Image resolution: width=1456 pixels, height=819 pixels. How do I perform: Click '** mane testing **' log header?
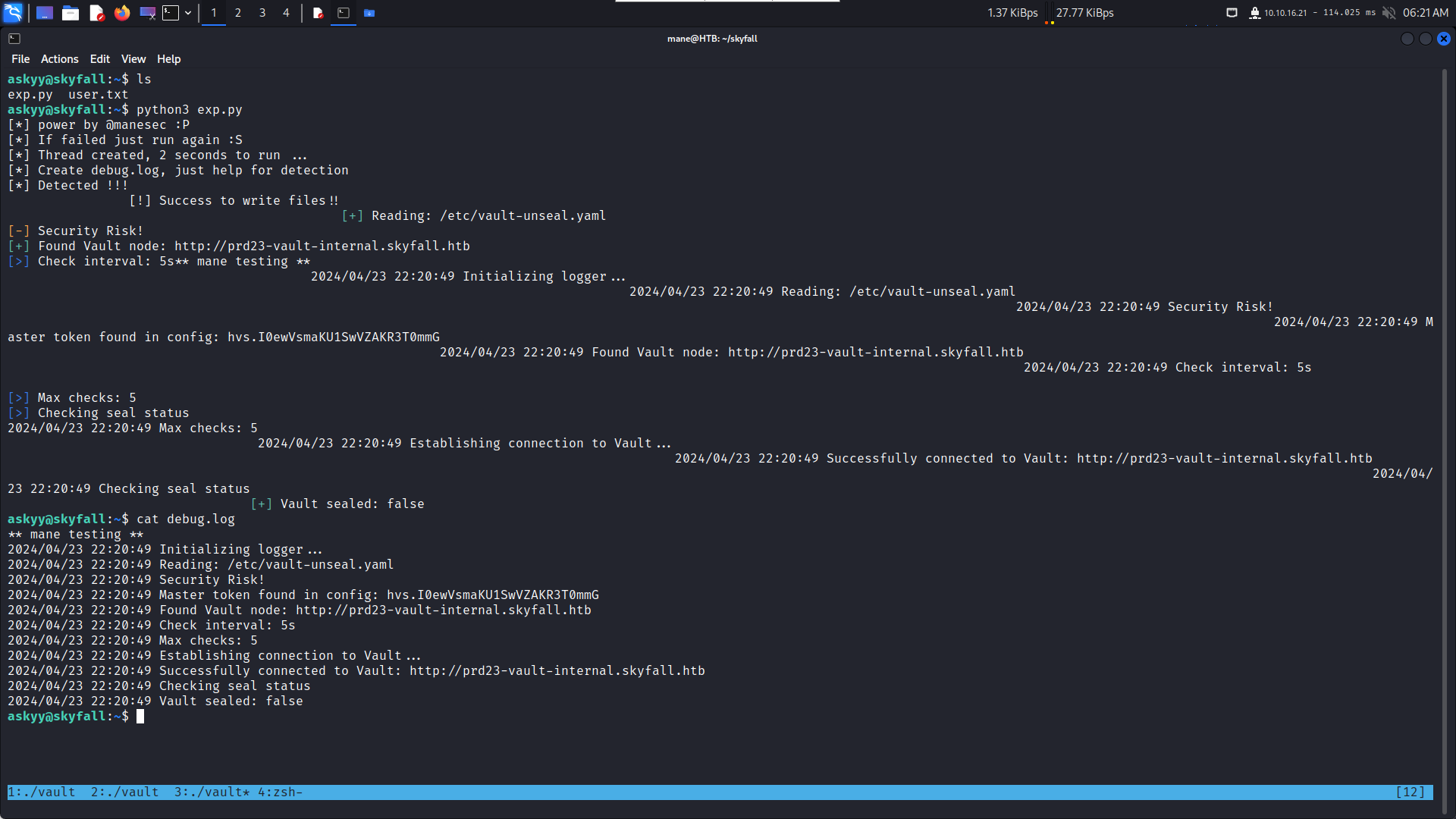point(76,535)
